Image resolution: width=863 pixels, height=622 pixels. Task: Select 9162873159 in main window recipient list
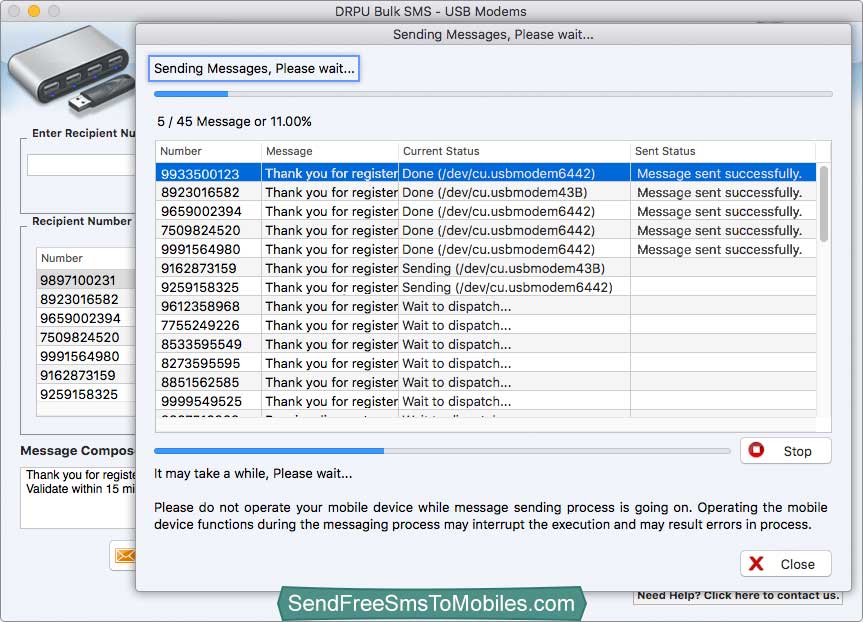click(x=86, y=375)
